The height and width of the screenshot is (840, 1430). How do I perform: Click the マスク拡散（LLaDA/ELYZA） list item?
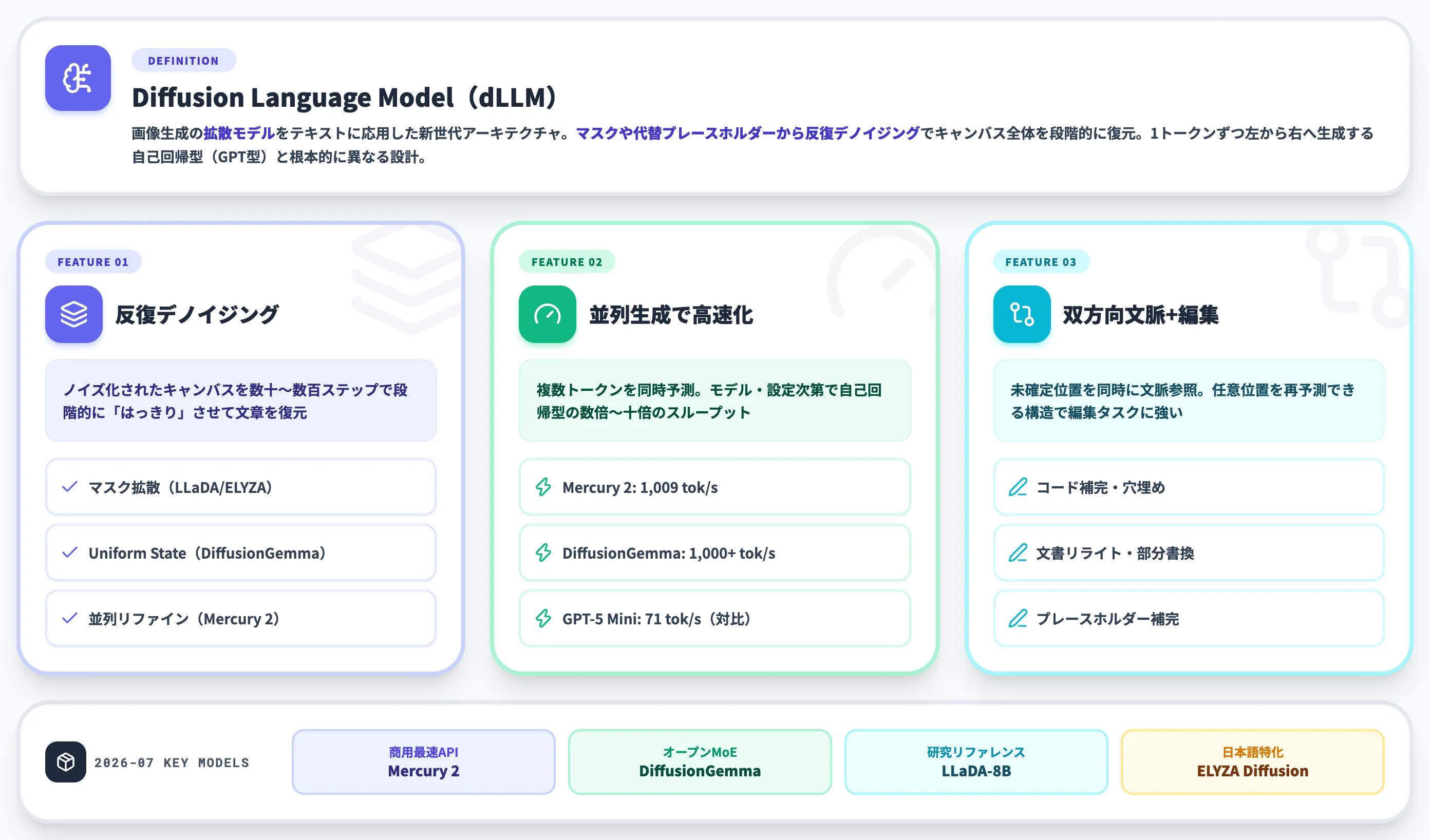pos(240,487)
